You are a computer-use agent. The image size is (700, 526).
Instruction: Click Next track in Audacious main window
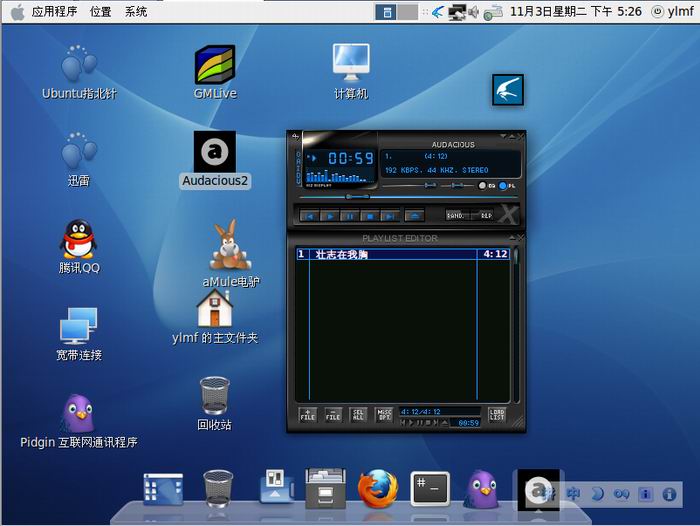coord(390,216)
